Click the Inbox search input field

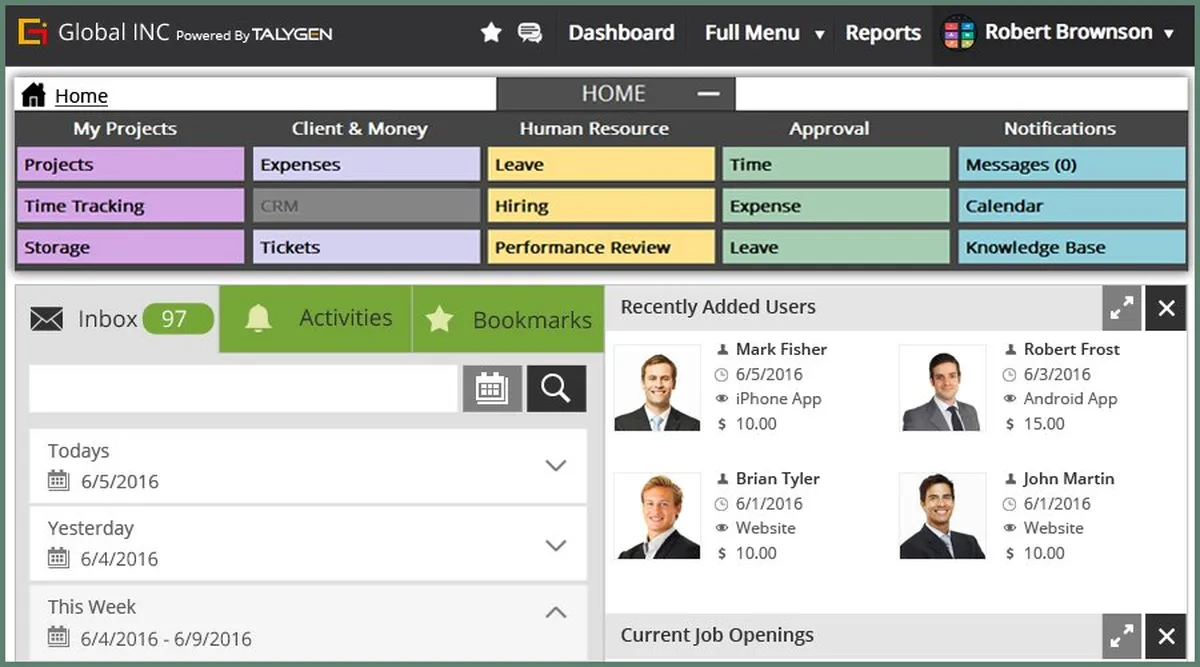tap(243, 388)
